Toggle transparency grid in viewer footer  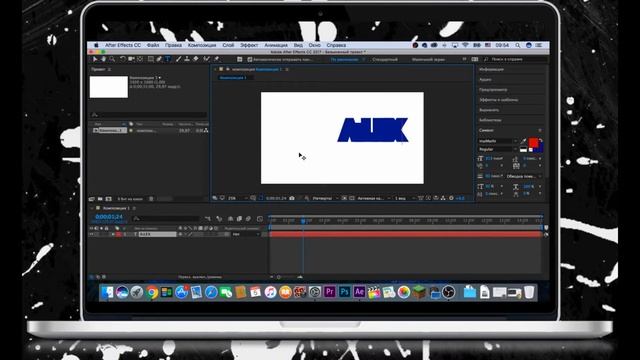352,198
